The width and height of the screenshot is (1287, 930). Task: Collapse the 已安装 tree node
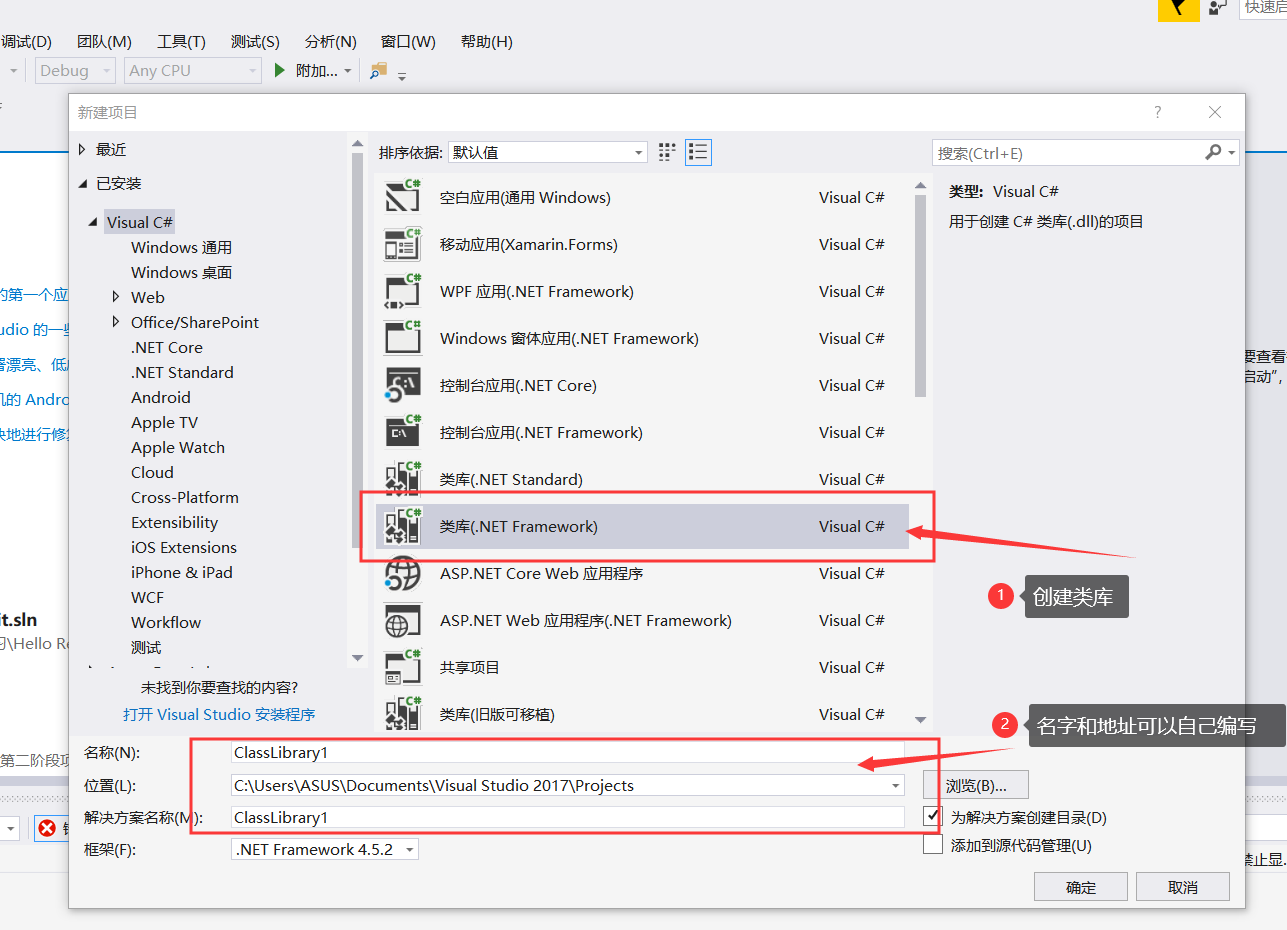[x=82, y=183]
